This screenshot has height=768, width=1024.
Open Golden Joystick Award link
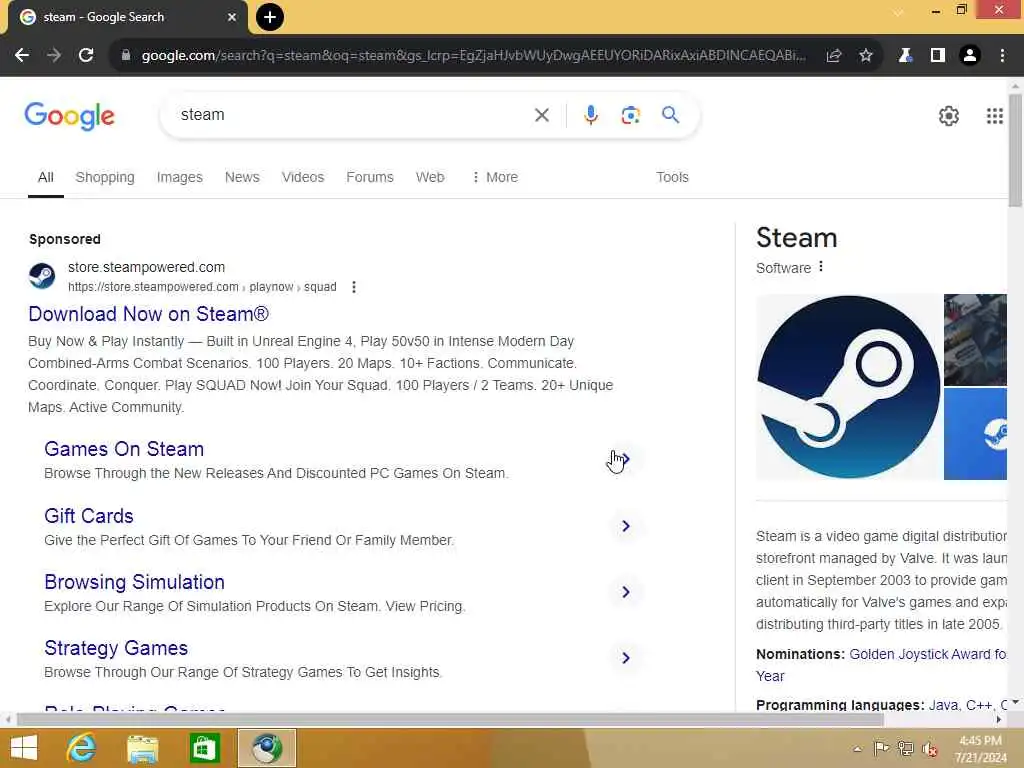coord(928,654)
